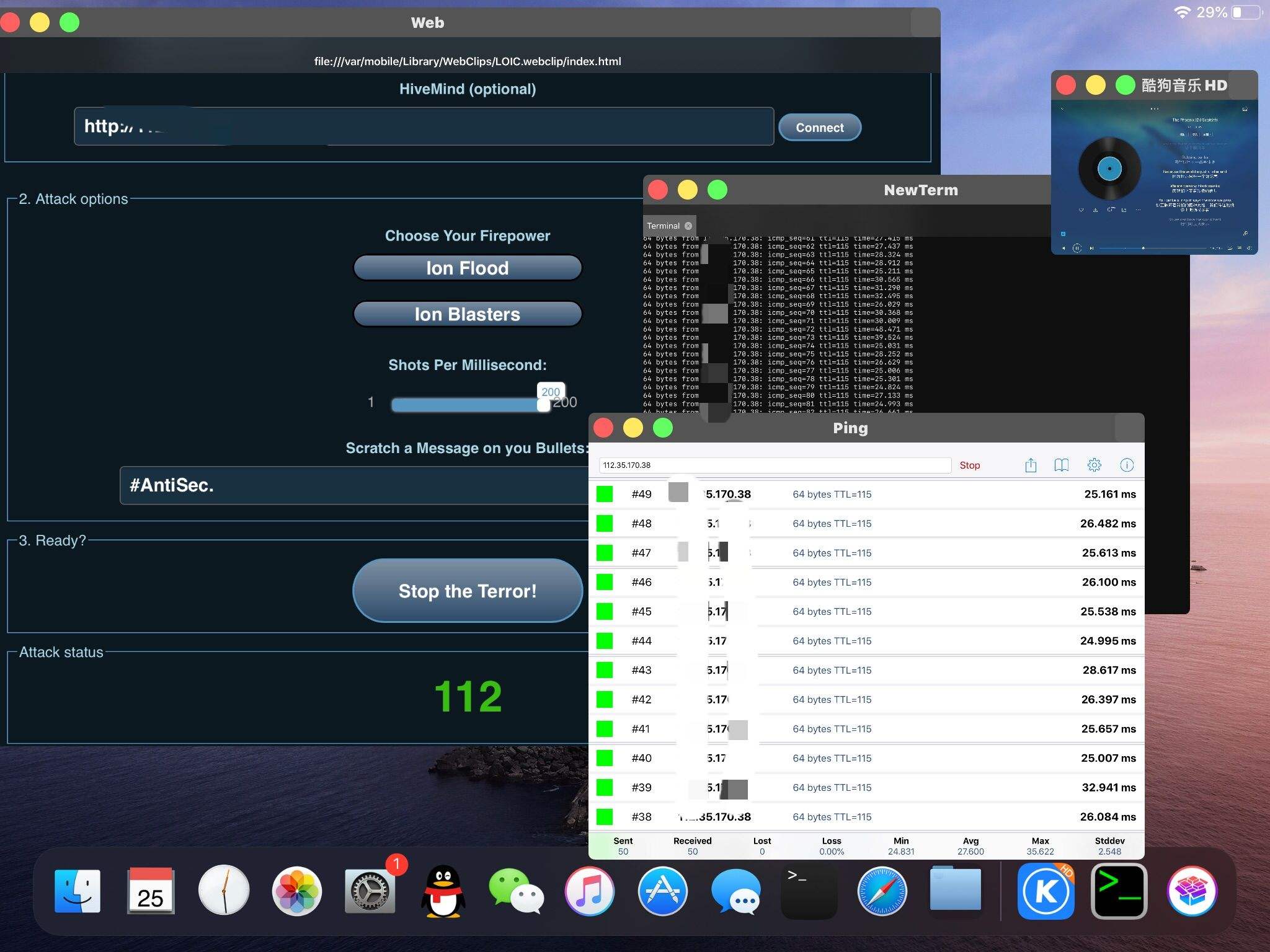The width and height of the screenshot is (1270, 952).
Task: Close the Terminal tab in NewTerm
Action: (x=688, y=226)
